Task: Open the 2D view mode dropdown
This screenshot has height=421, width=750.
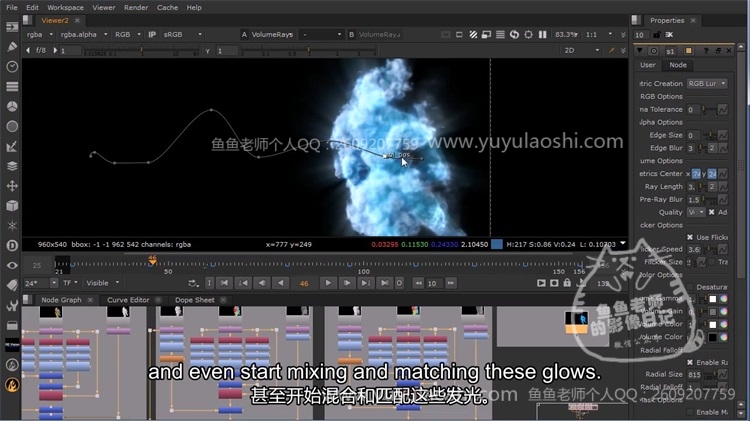Action: click(581, 50)
